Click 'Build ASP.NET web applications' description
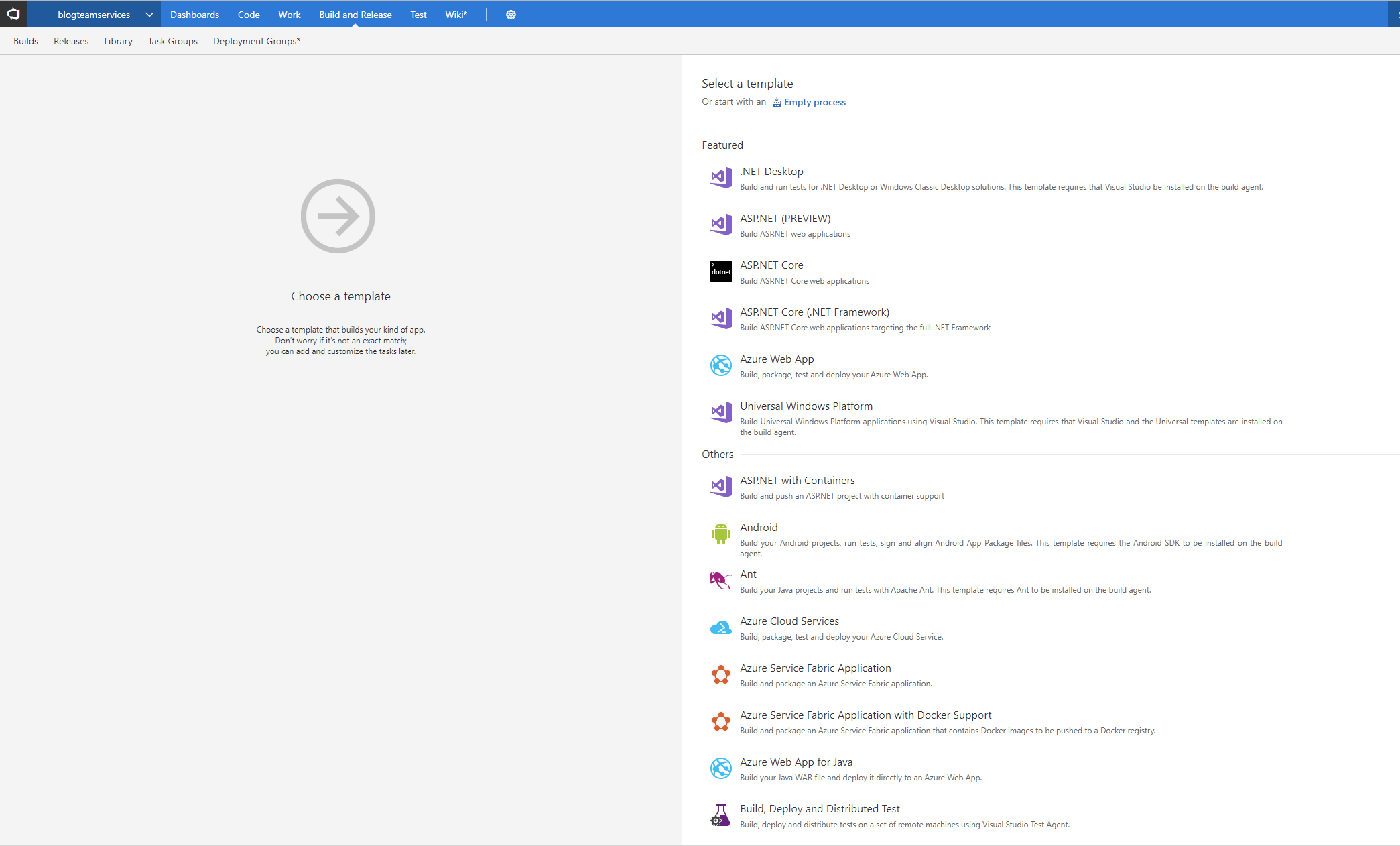The height and width of the screenshot is (846, 1400). click(x=795, y=234)
